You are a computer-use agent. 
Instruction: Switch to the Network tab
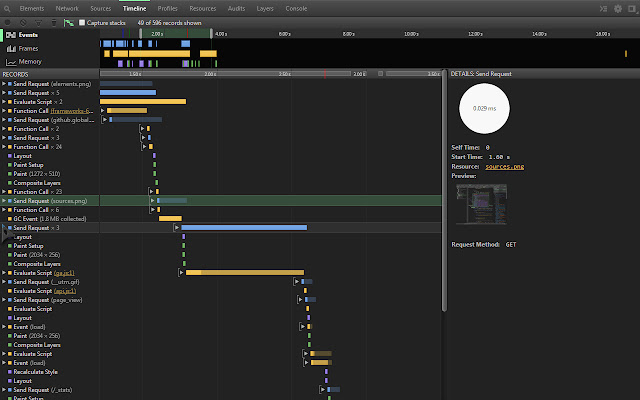click(67, 7)
